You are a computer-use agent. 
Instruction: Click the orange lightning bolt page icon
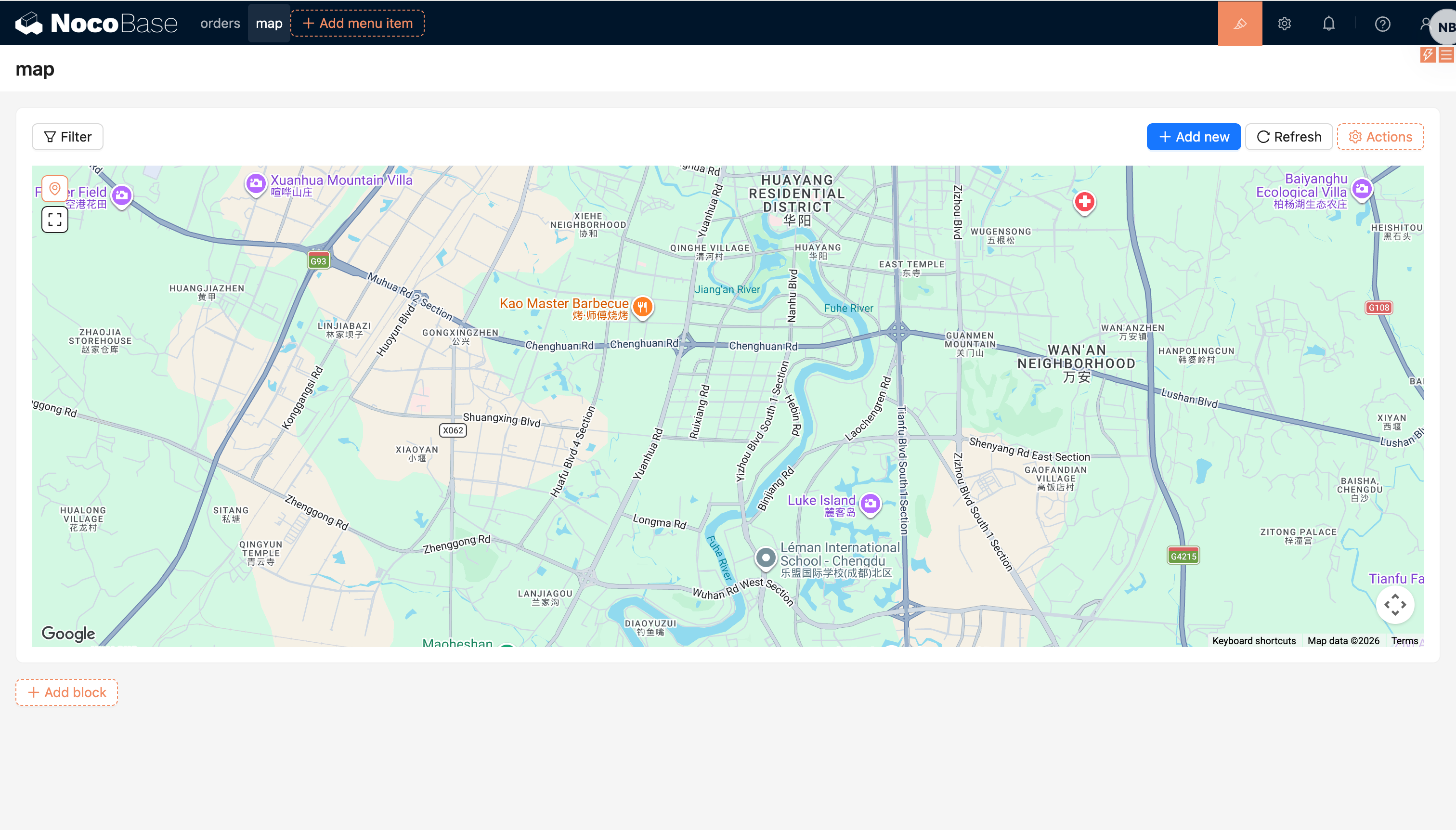[x=1428, y=55]
